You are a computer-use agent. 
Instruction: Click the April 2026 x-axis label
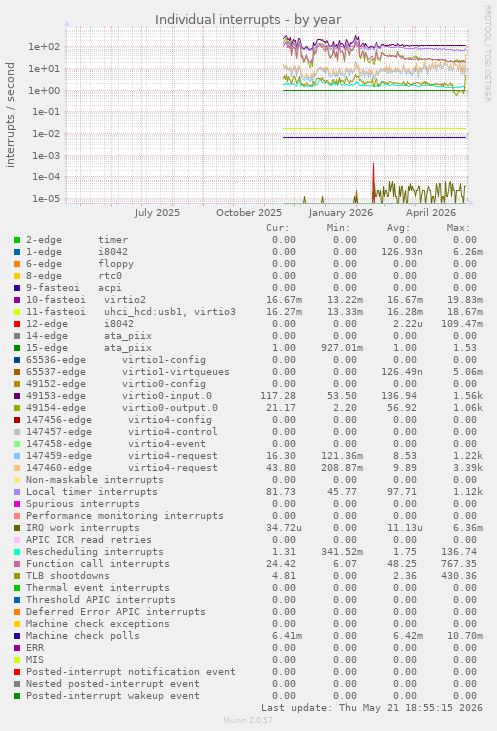[x=431, y=213]
